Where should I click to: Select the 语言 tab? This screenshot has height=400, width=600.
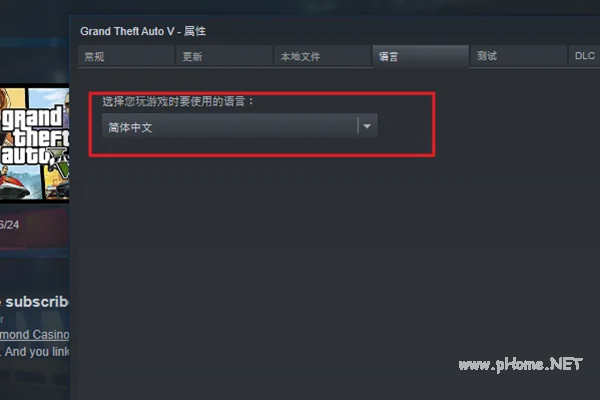[421, 57]
